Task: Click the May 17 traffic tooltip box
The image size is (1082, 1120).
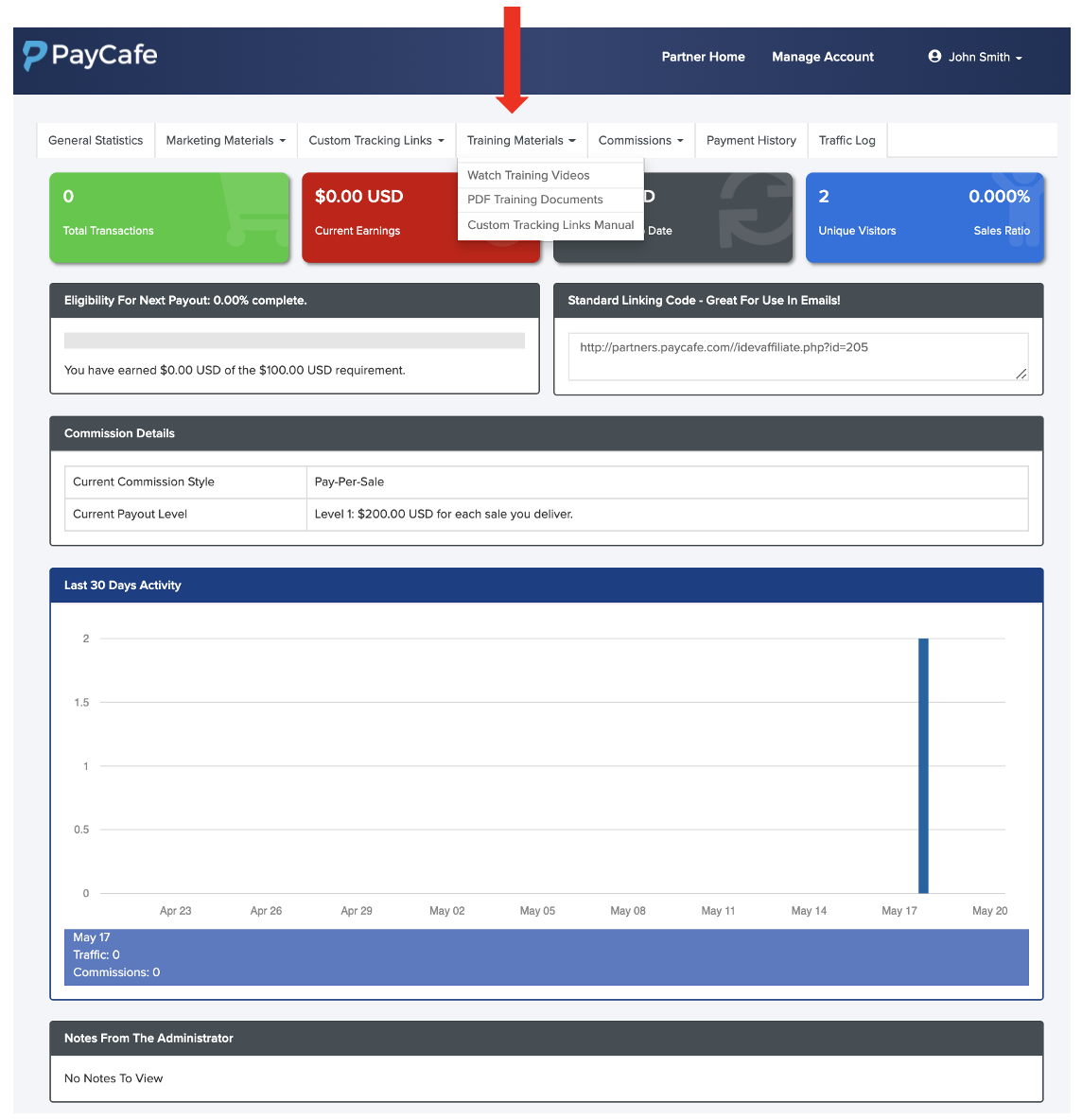Action: tap(547, 956)
